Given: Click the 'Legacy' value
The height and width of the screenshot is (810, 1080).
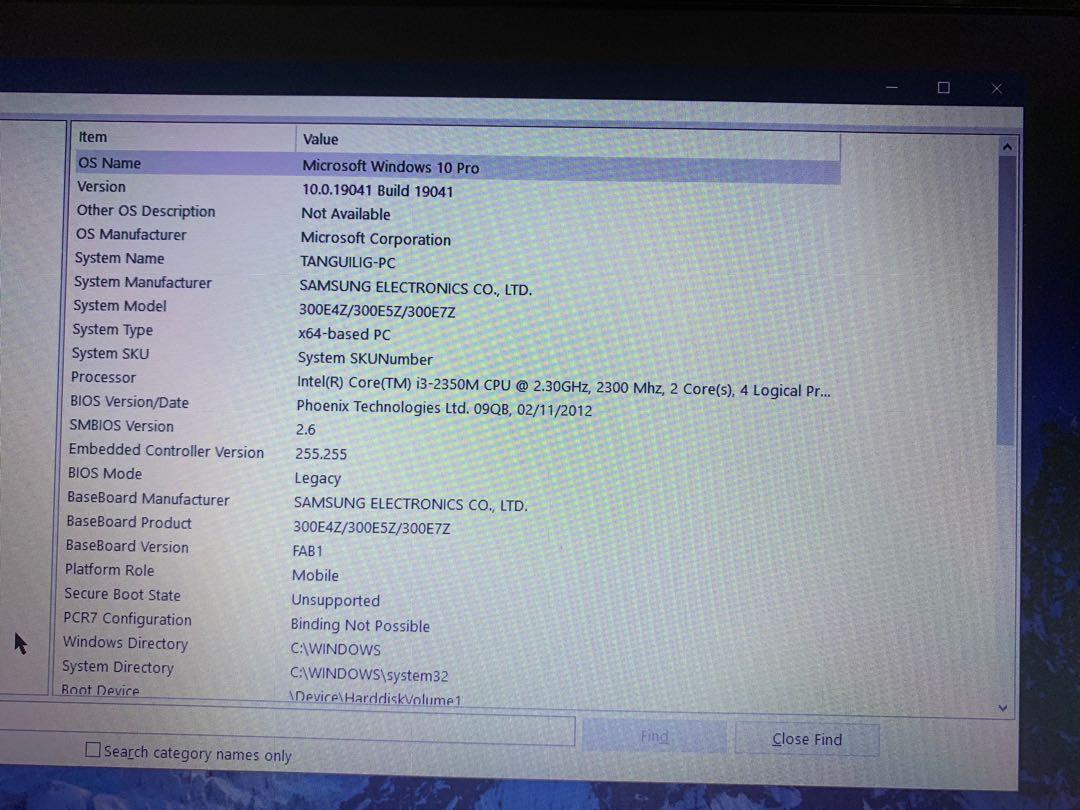Looking at the screenshot, I should click(x=318, y=479).
